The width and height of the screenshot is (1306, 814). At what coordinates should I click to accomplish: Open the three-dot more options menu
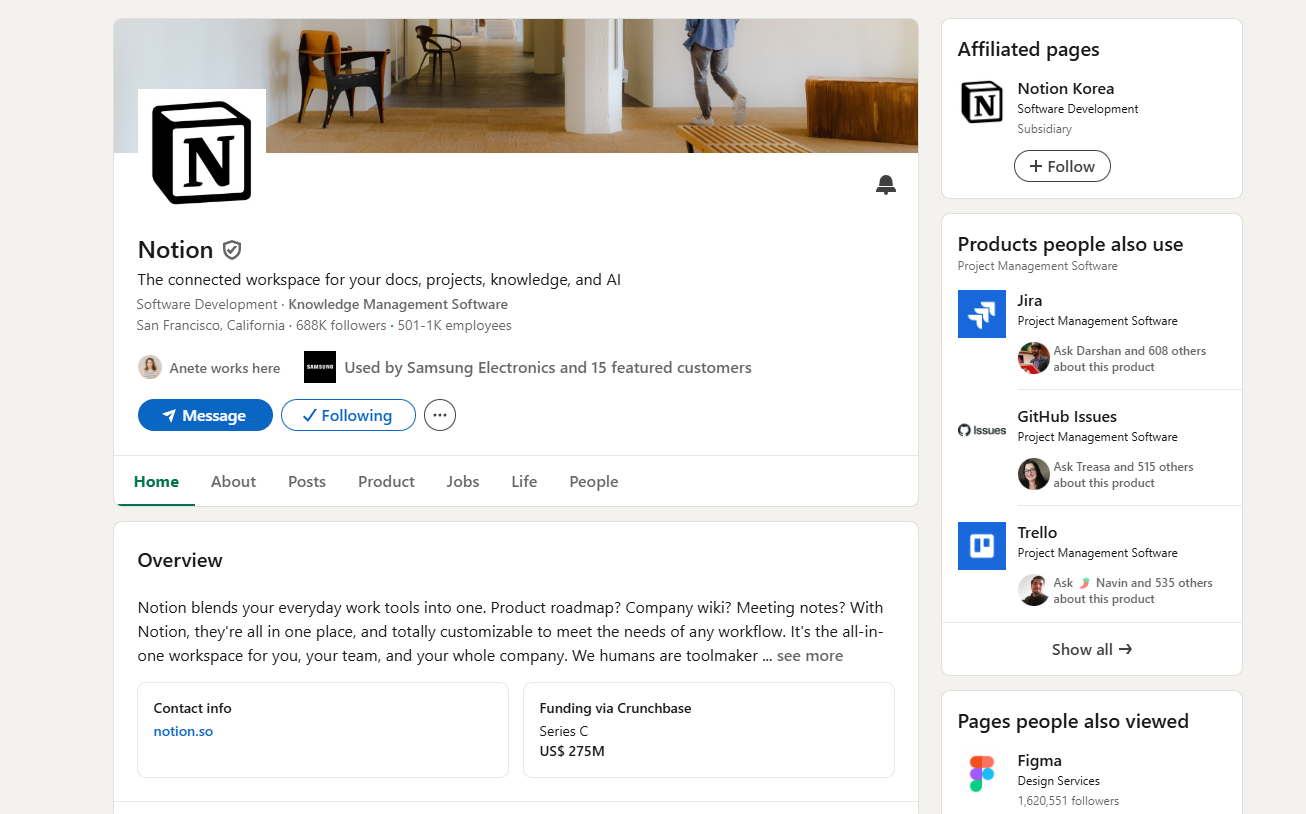[440, 415]
